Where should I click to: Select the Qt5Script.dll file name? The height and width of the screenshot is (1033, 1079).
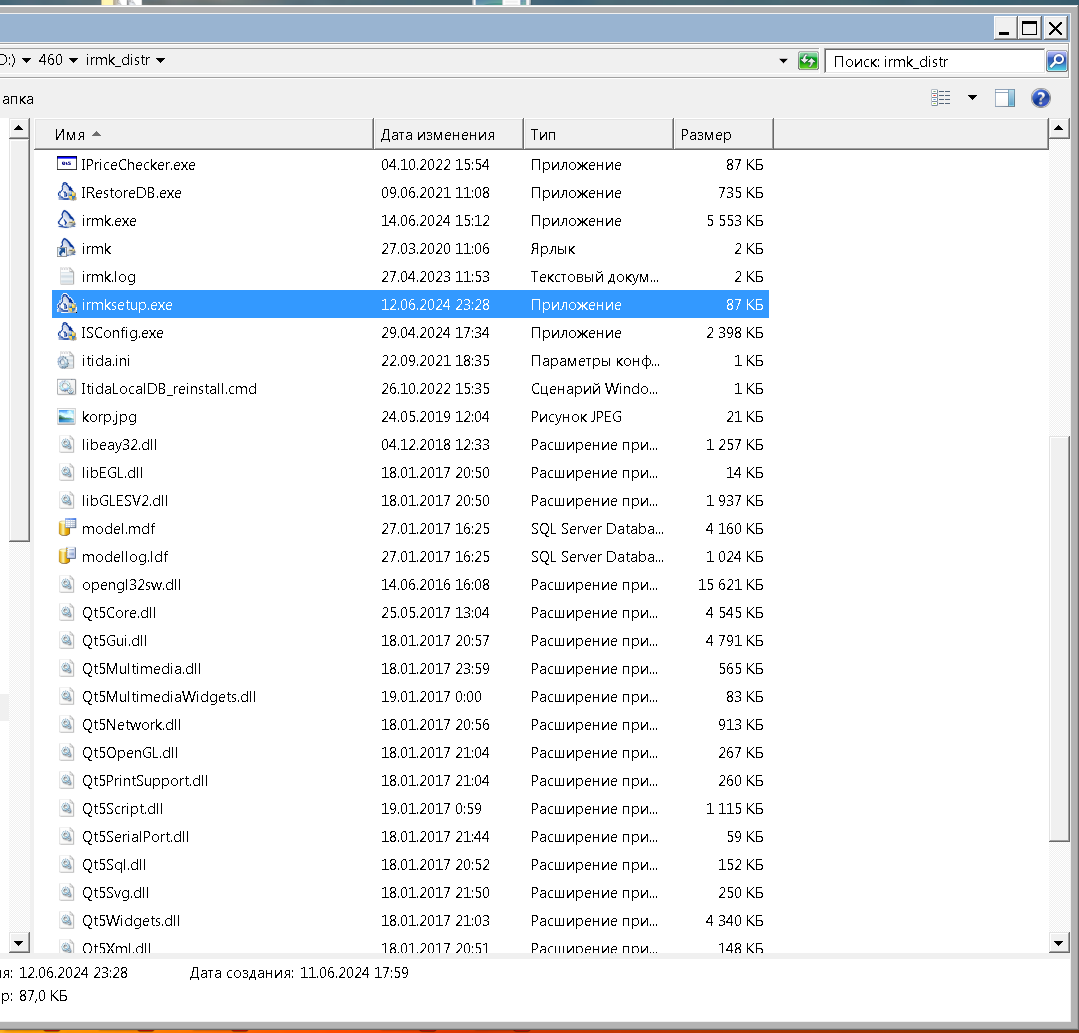point(122,809)
